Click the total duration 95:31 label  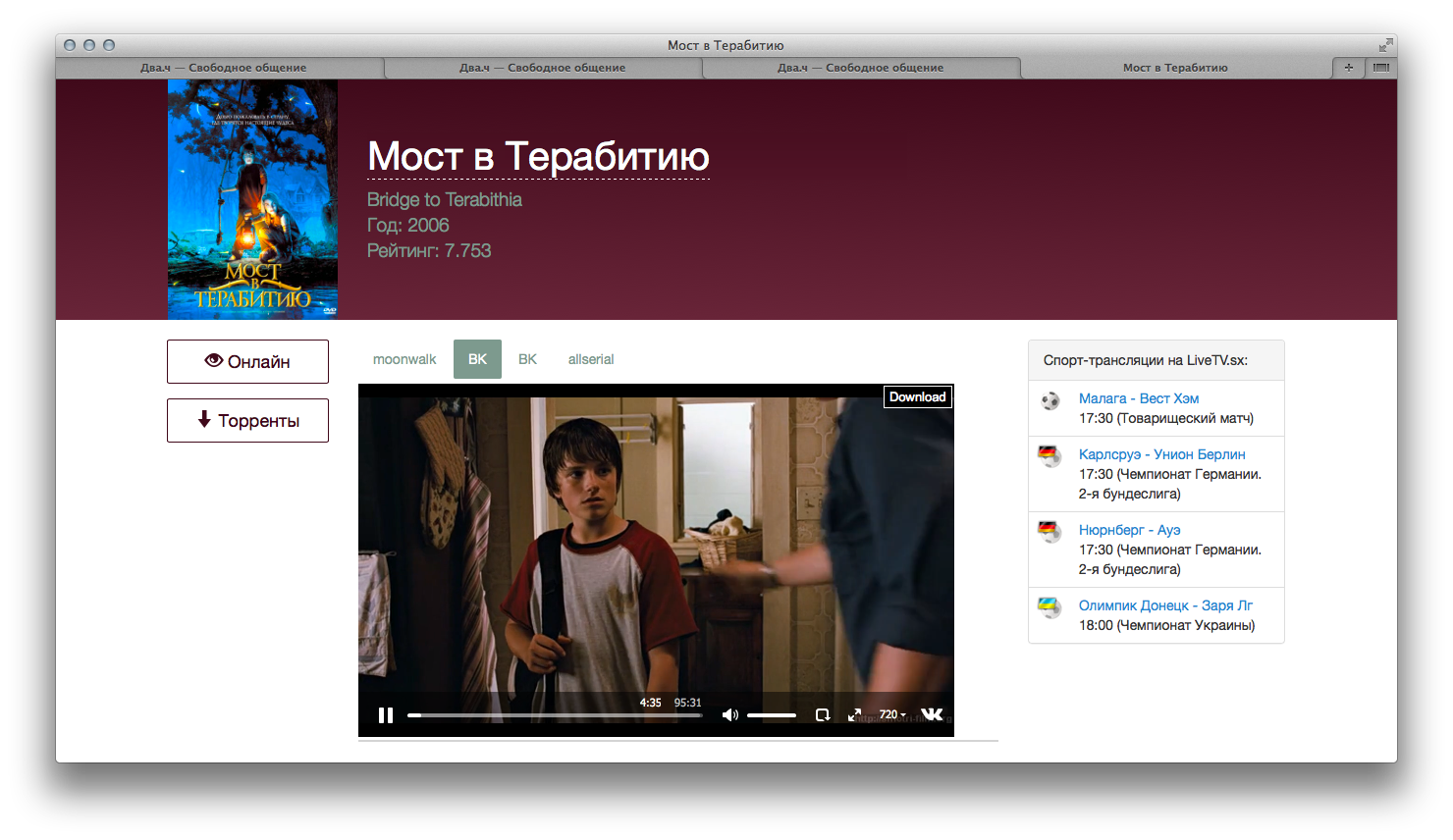tap(687, 703)
